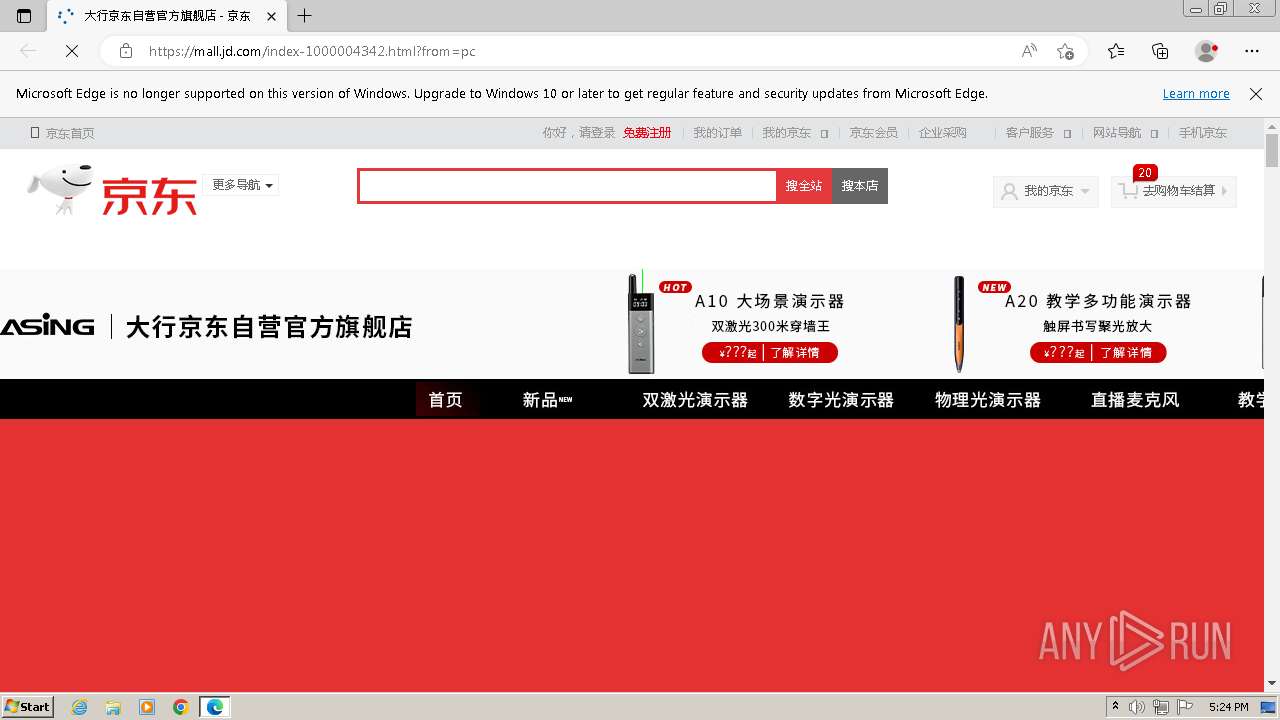Expand 我的京东 top bar dropdown
This screenshot has width=1280, height=720.
coord(795,133)
